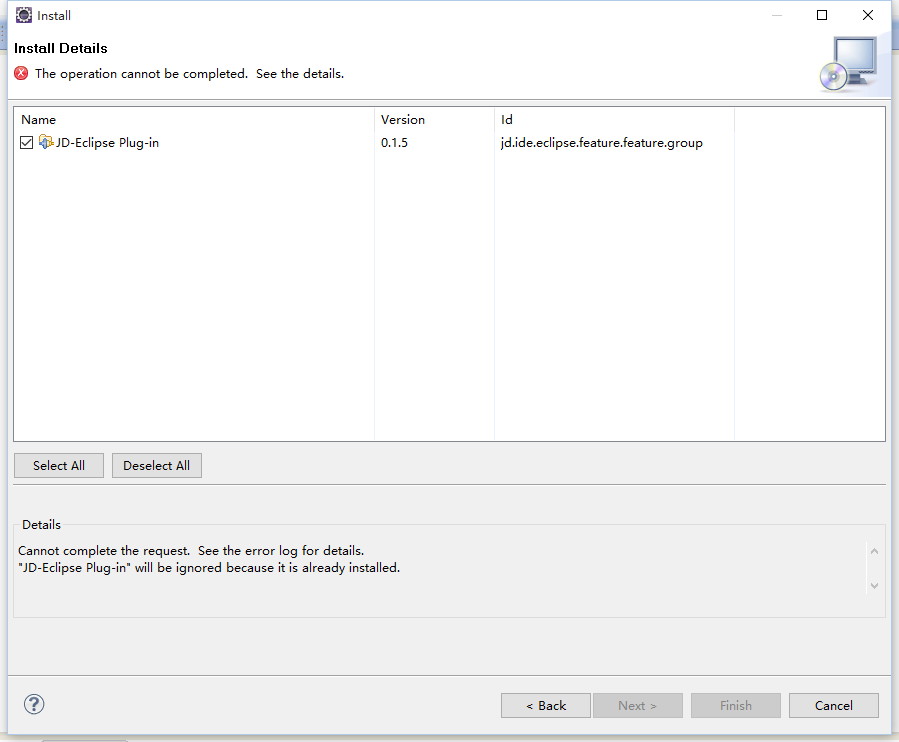
Task: Click the Version column header
Action: (x=402, y=120)
